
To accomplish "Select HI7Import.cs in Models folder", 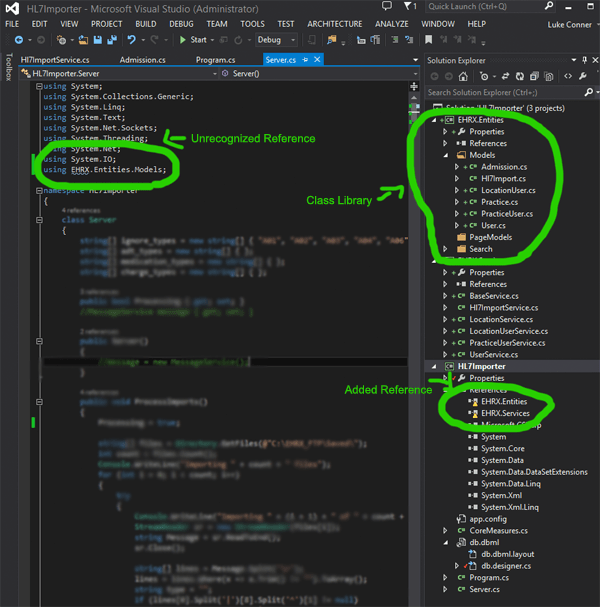I will pos(503,179).
